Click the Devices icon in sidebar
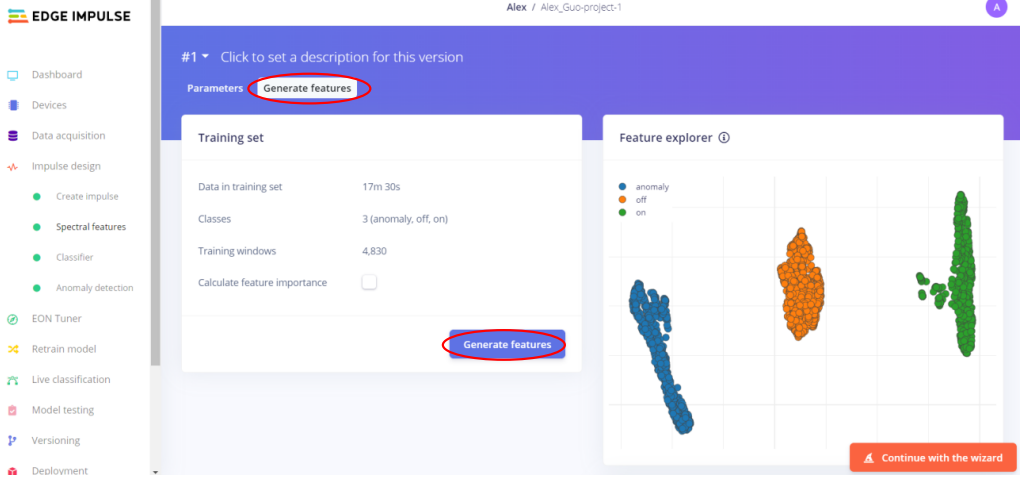This screenshot has width=1023, height=485. click(x=13, y=105)
